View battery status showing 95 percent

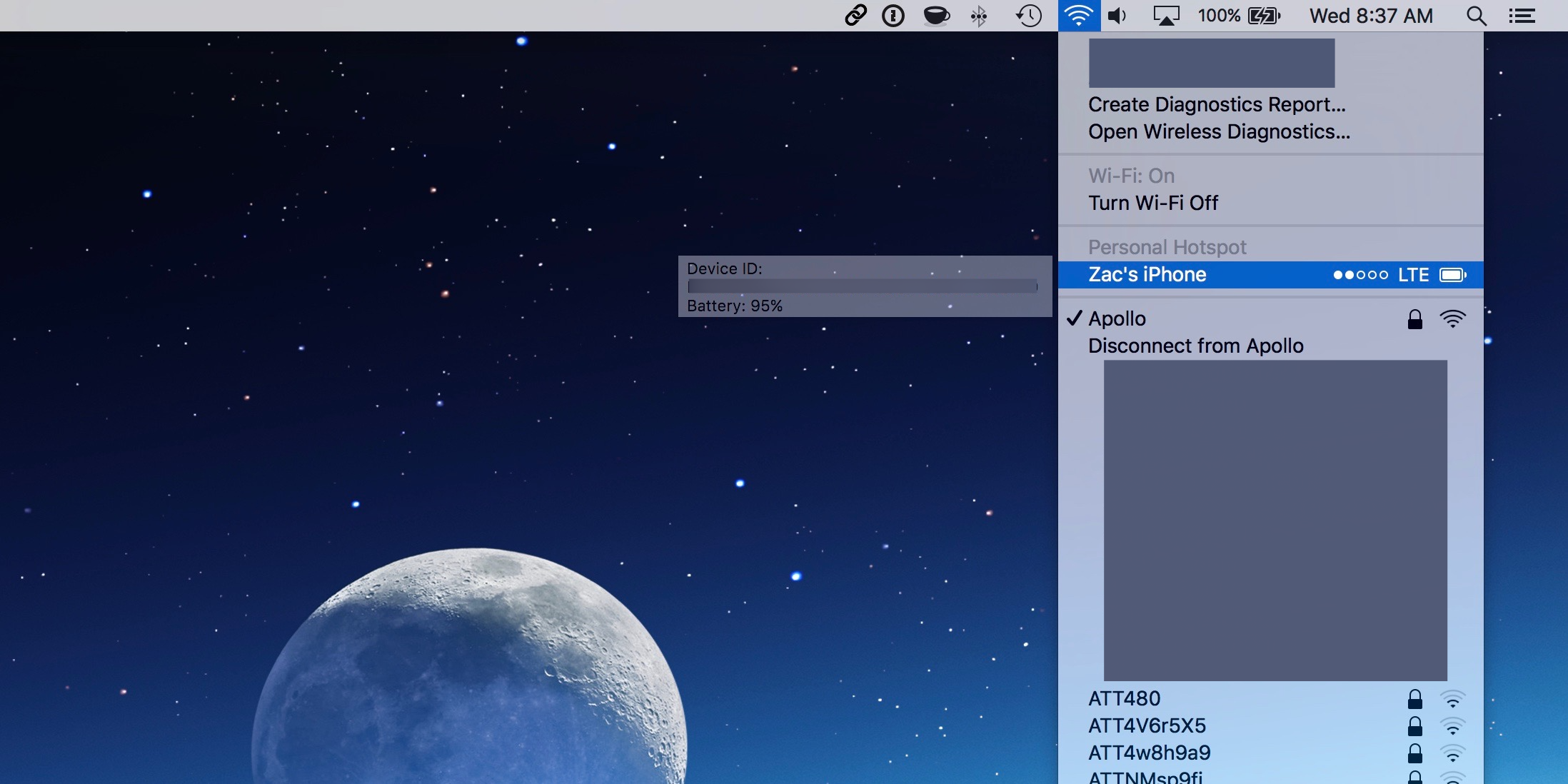click(735, 305)
